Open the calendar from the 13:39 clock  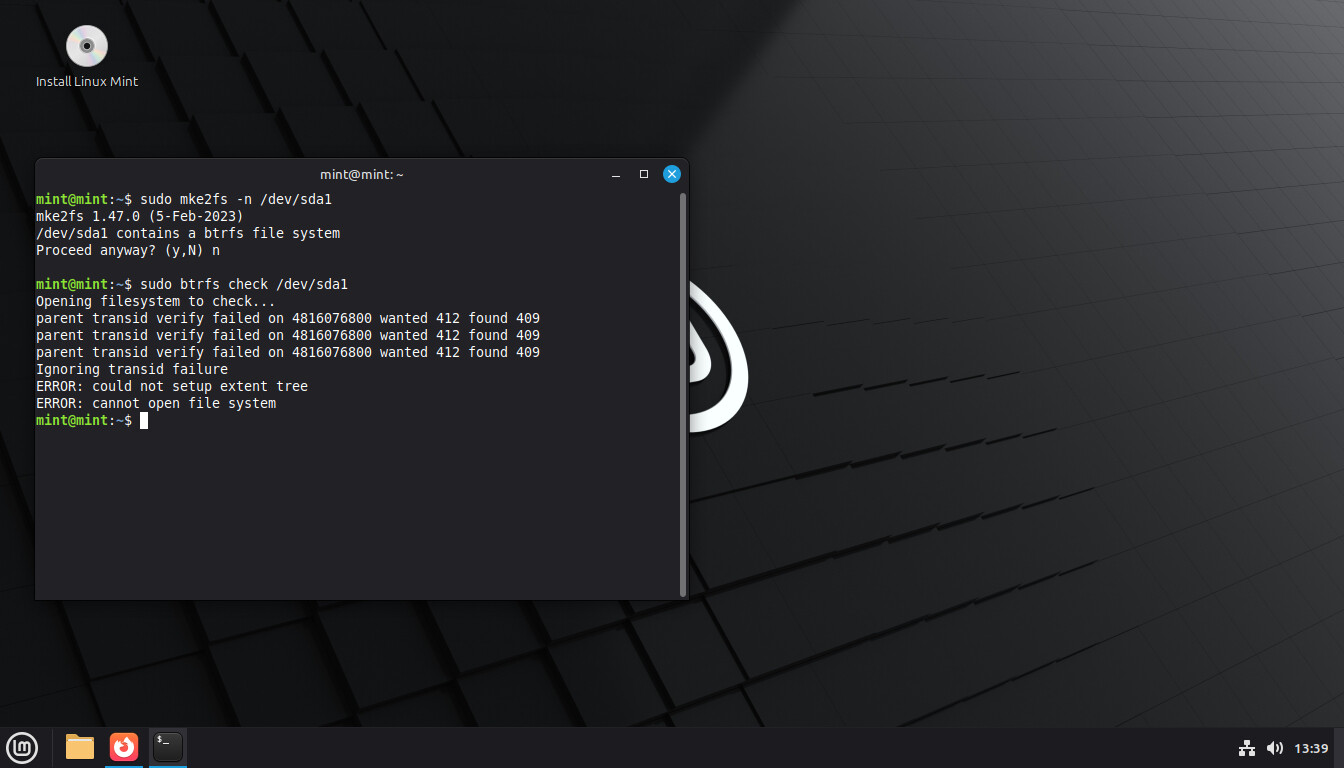pos(1311,748)
